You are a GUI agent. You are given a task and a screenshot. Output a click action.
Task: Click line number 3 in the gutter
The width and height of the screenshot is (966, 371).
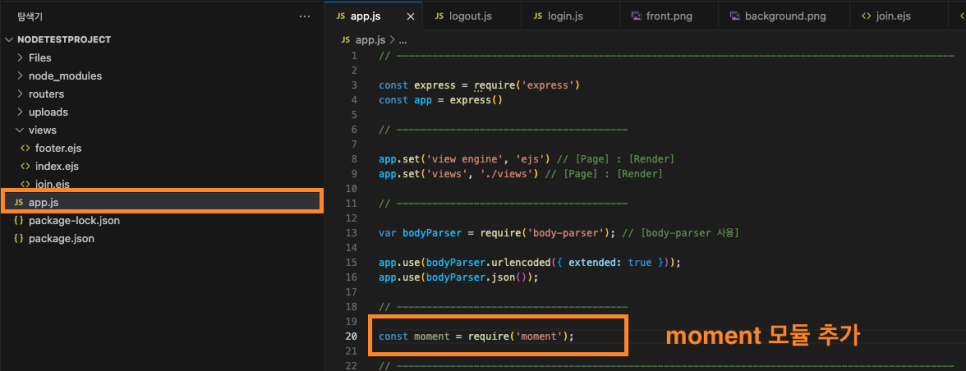pyautogui.click(x=354, y=85)
